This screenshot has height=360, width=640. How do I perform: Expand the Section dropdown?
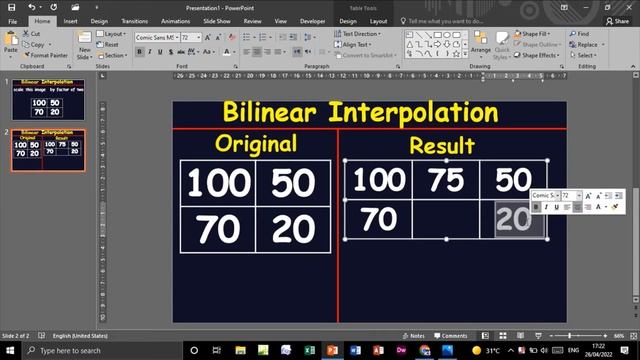112,55
